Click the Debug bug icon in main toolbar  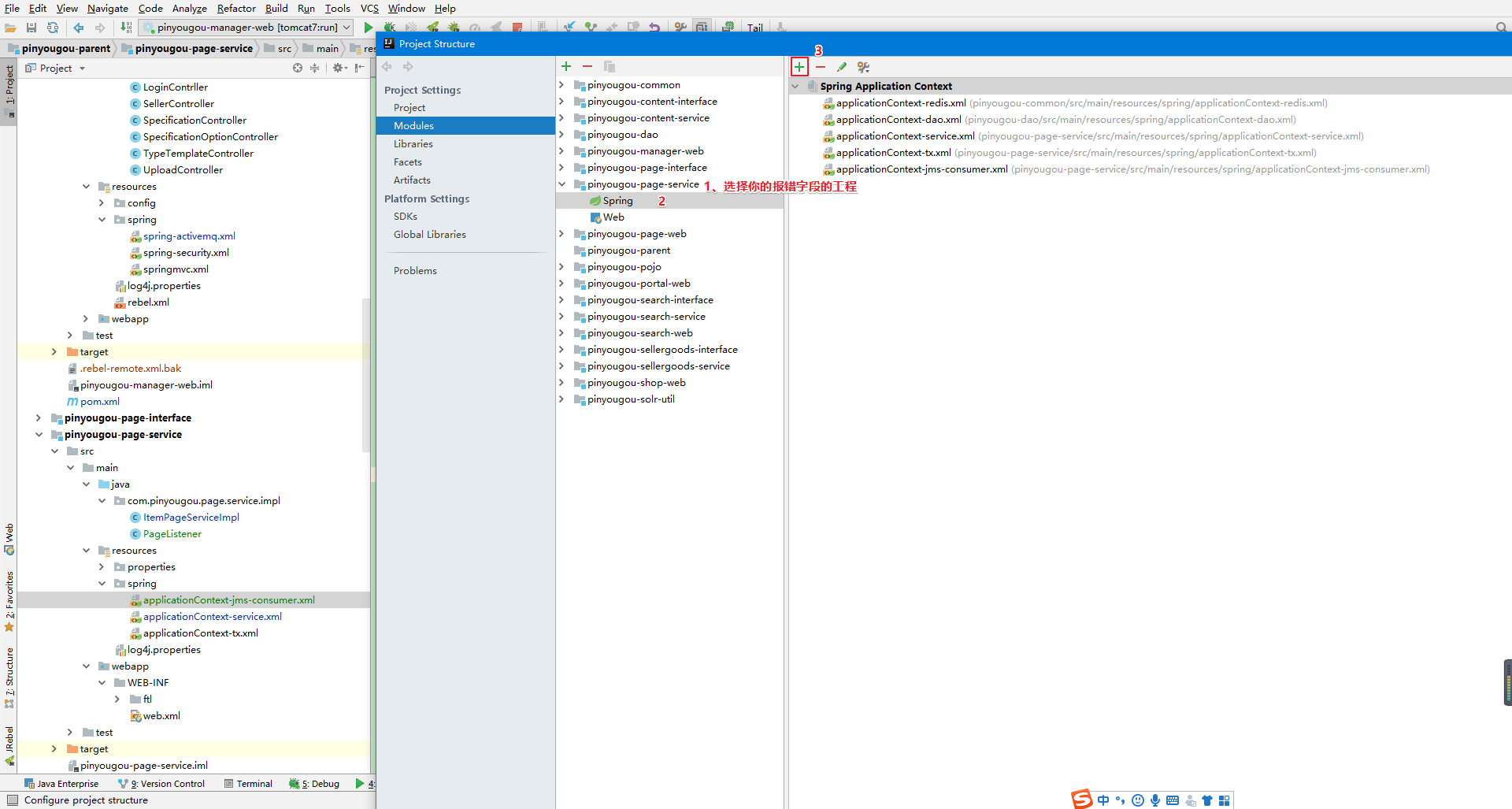pos(389,28)
